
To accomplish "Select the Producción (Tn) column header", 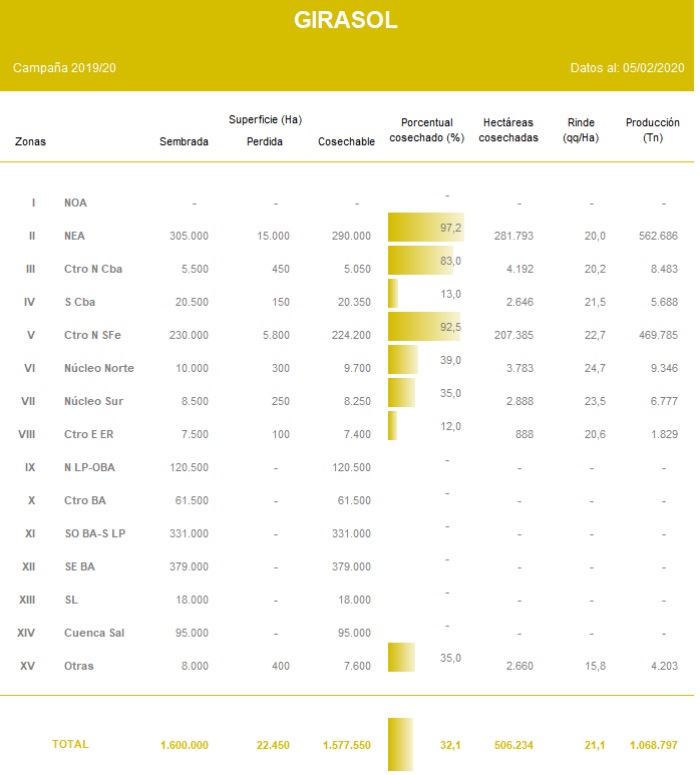I will pyautogui.click(x=652, y=130).
